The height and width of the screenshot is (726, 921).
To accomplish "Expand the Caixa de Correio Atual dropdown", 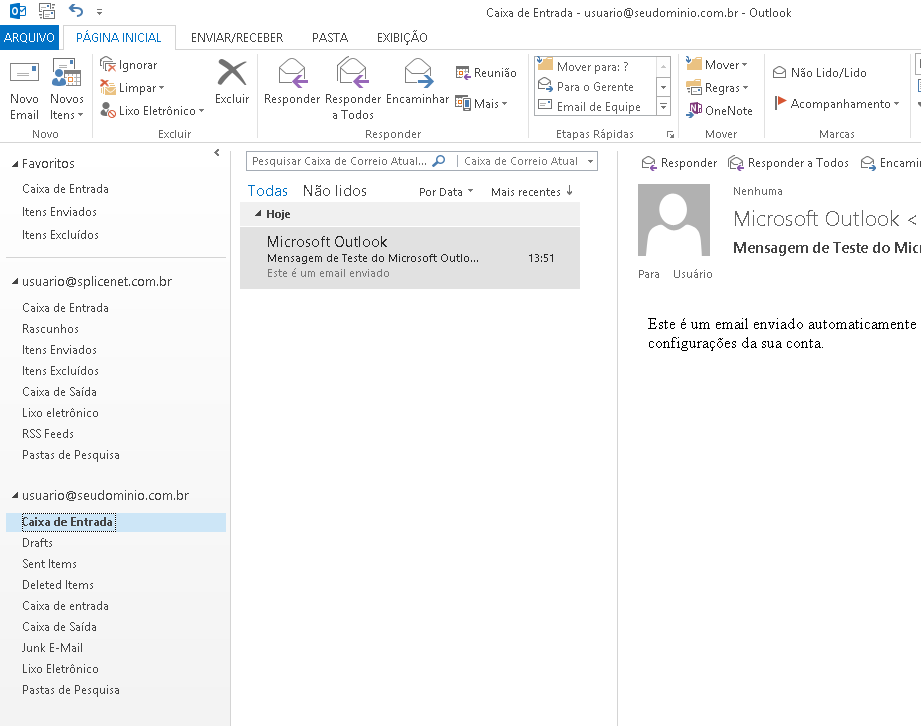I will point(591,161).
